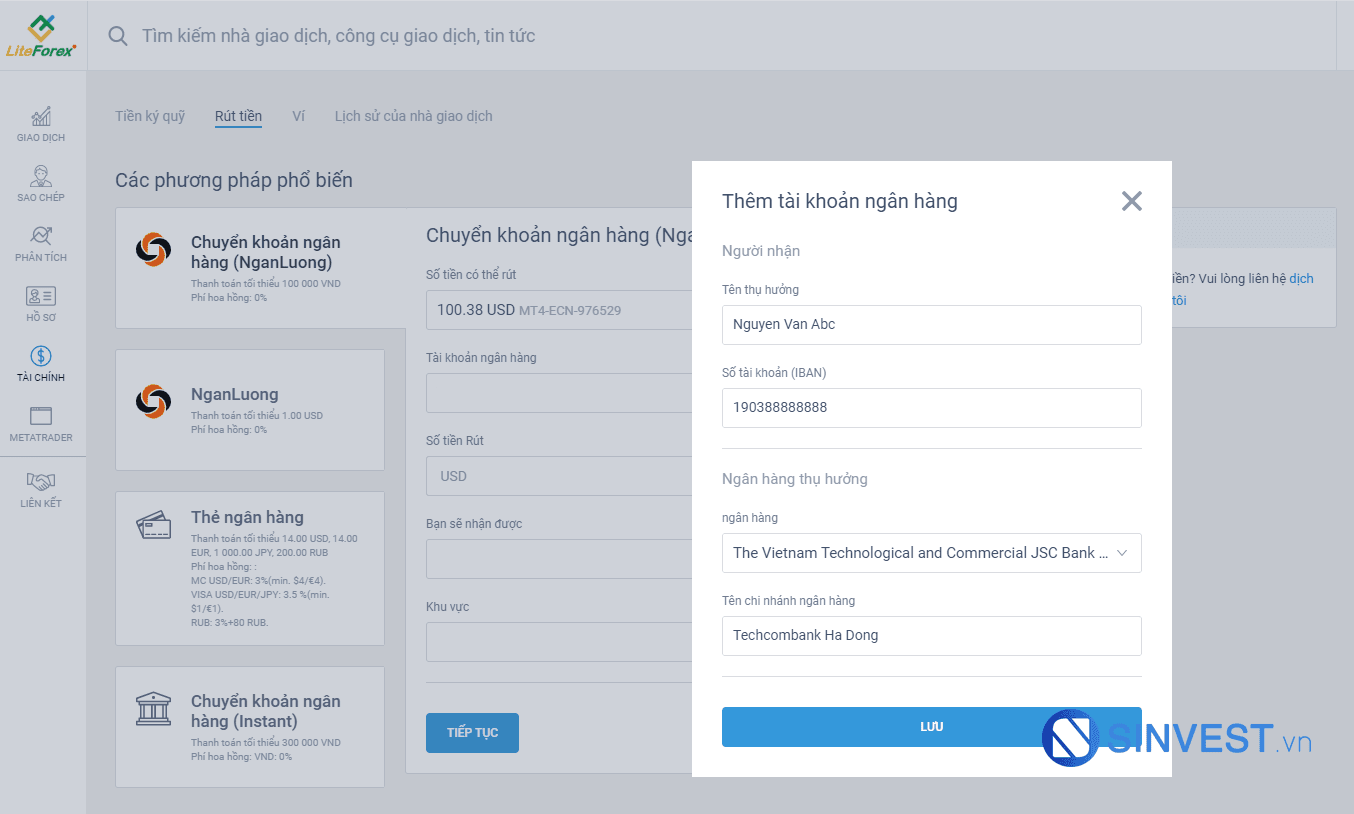Click the Số tài khoản (IBAN) field
1354x814 pixels.
coord(931,408)
